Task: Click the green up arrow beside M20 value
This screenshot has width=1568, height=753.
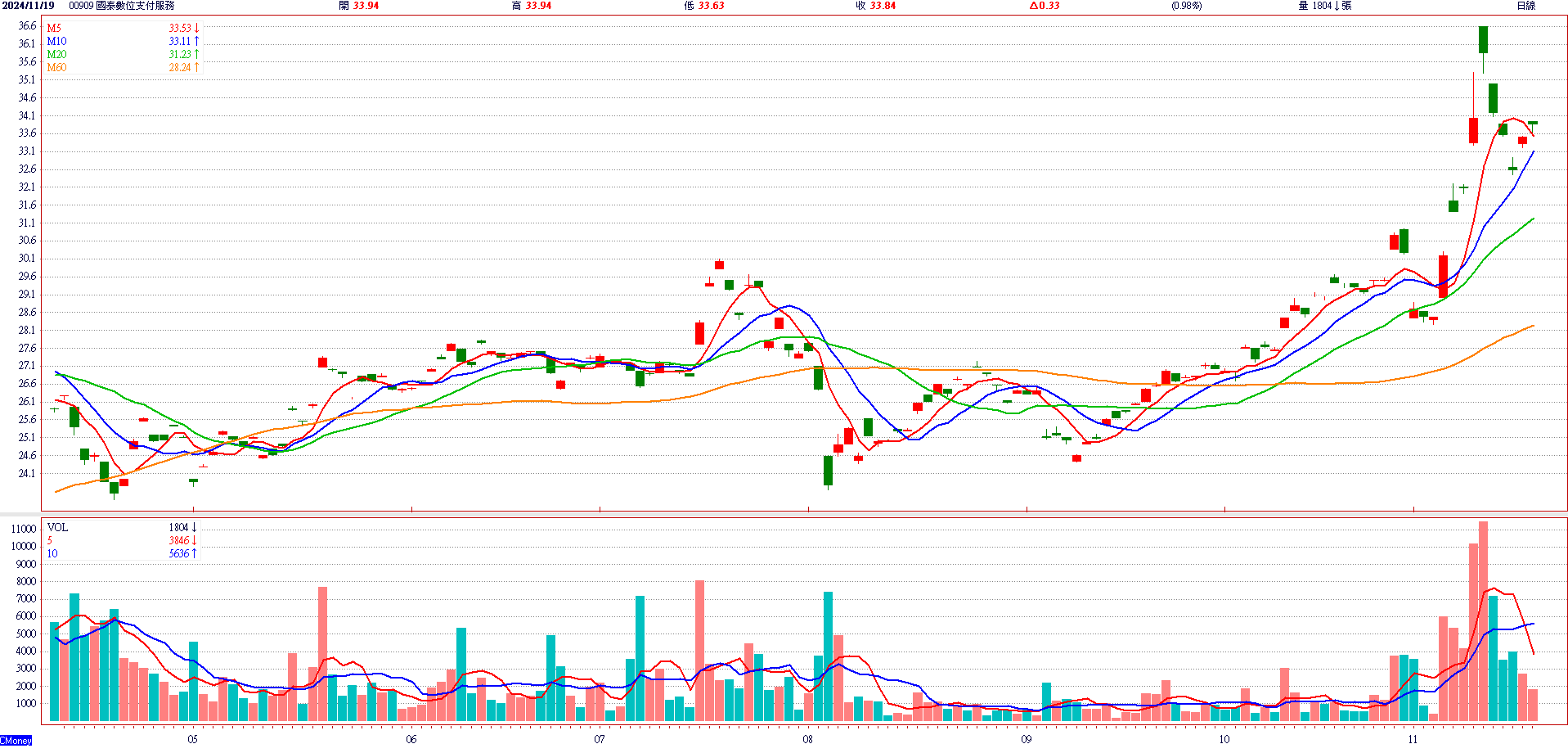Action: coord(196,54)
